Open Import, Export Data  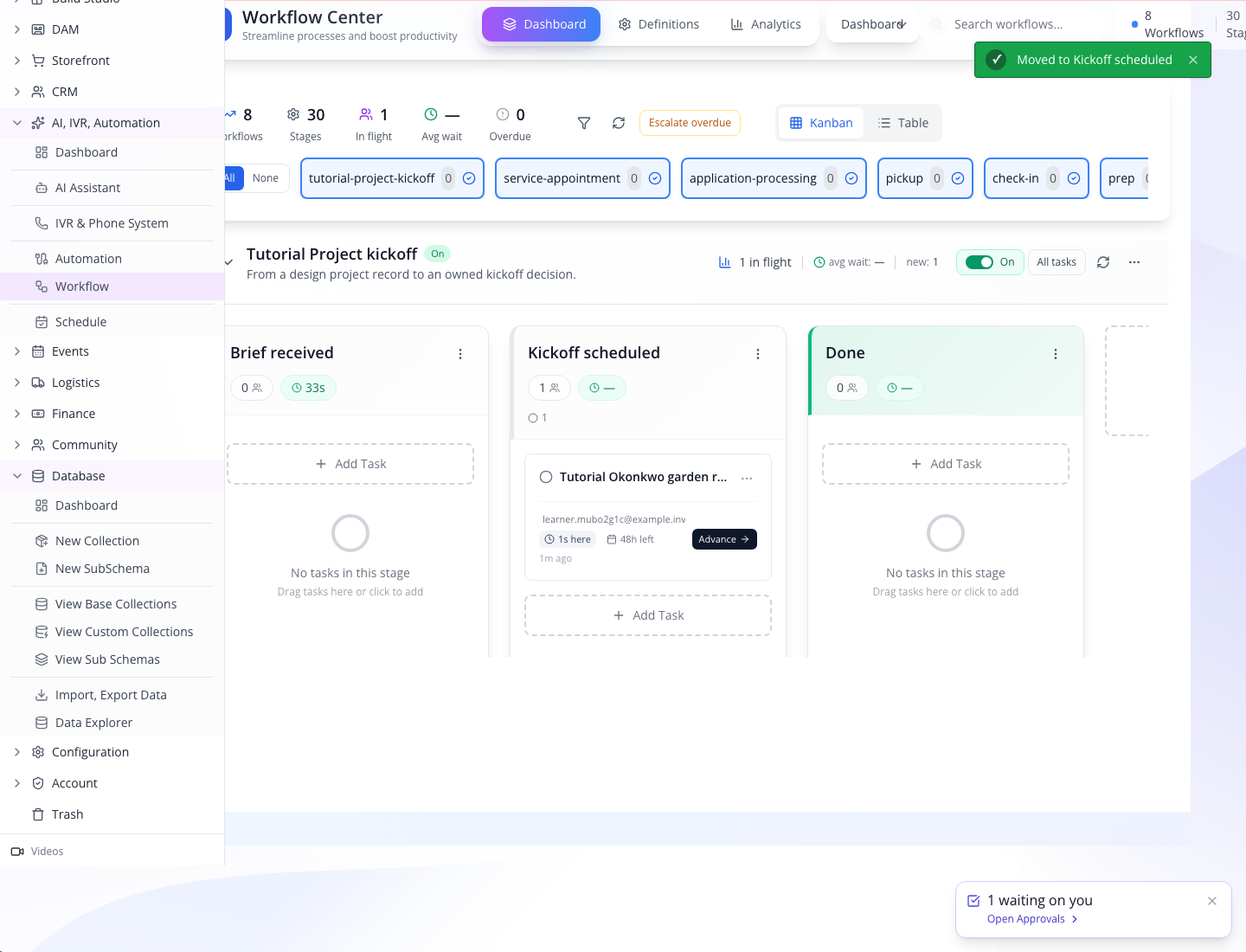[x=112, y=695]
